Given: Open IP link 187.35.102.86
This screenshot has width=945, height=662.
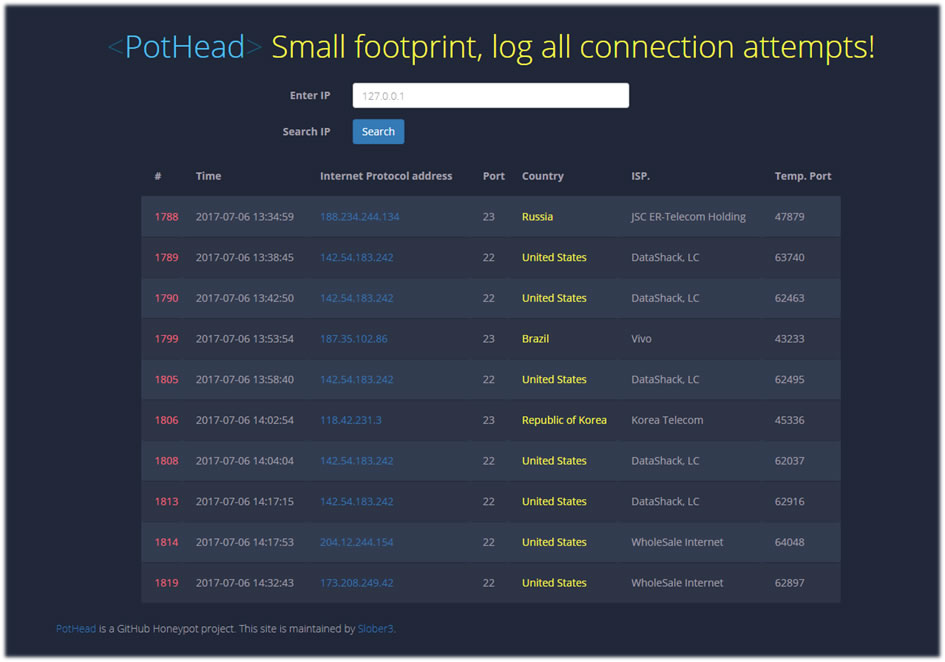Looking at the screenshot, I should pyautogui.click(x=353, y=339).
